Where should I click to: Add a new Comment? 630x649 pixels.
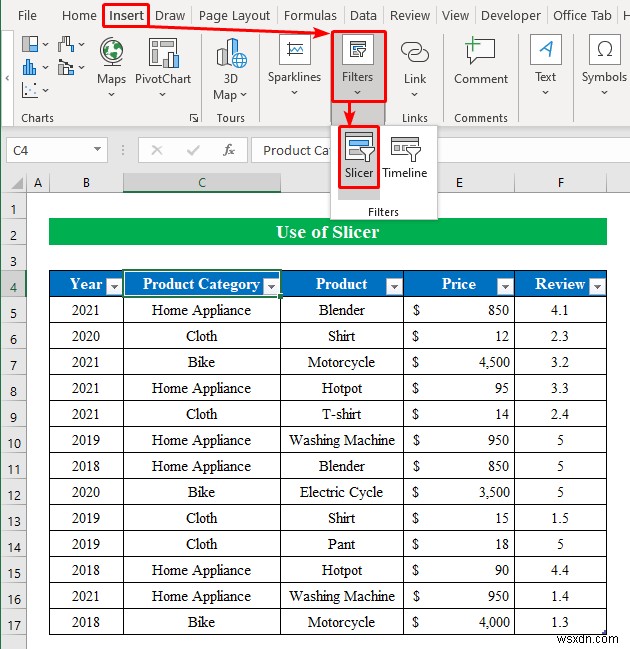coord(481,60)
